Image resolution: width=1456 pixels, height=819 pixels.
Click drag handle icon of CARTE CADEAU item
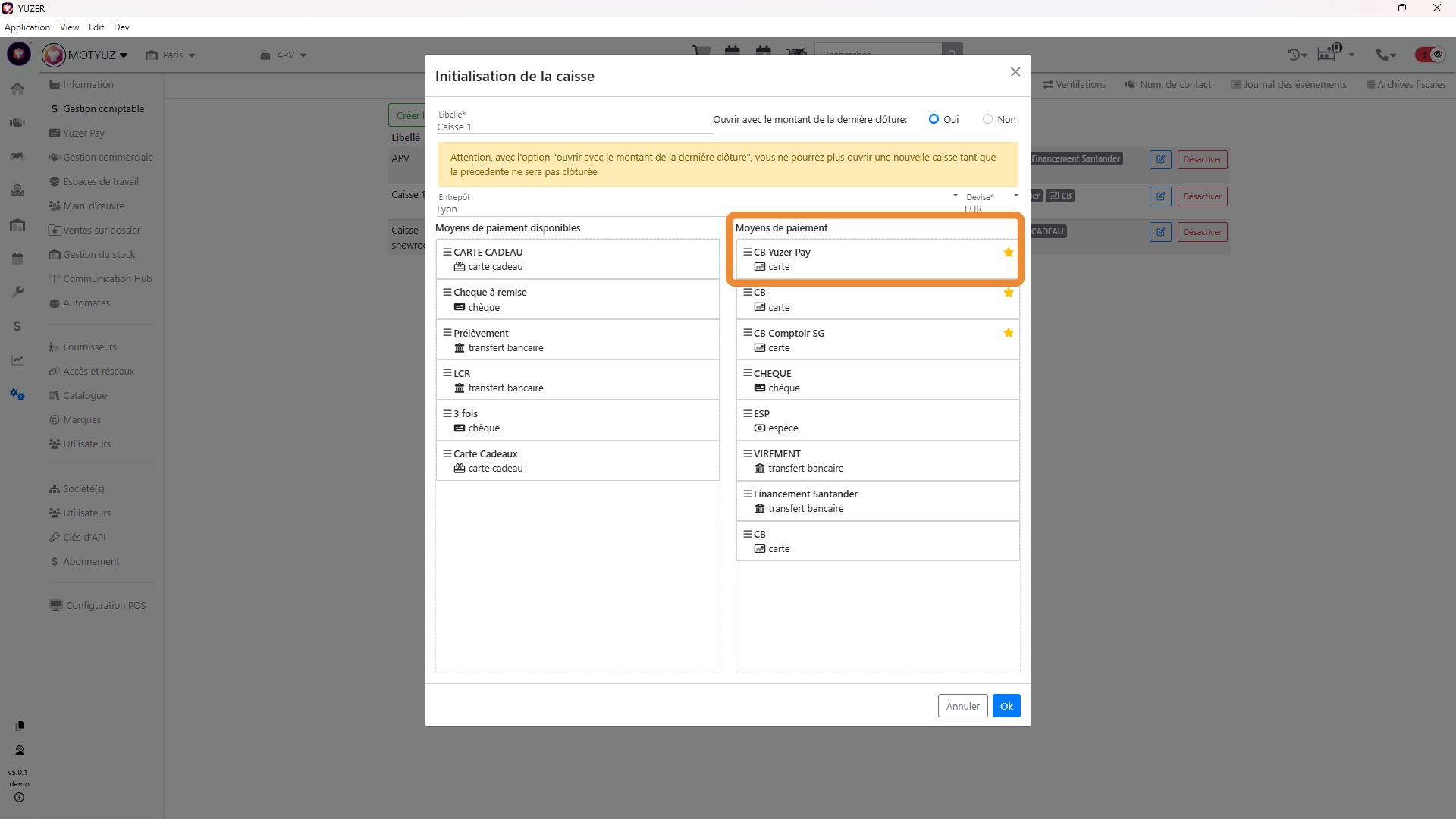click(447, 252)
